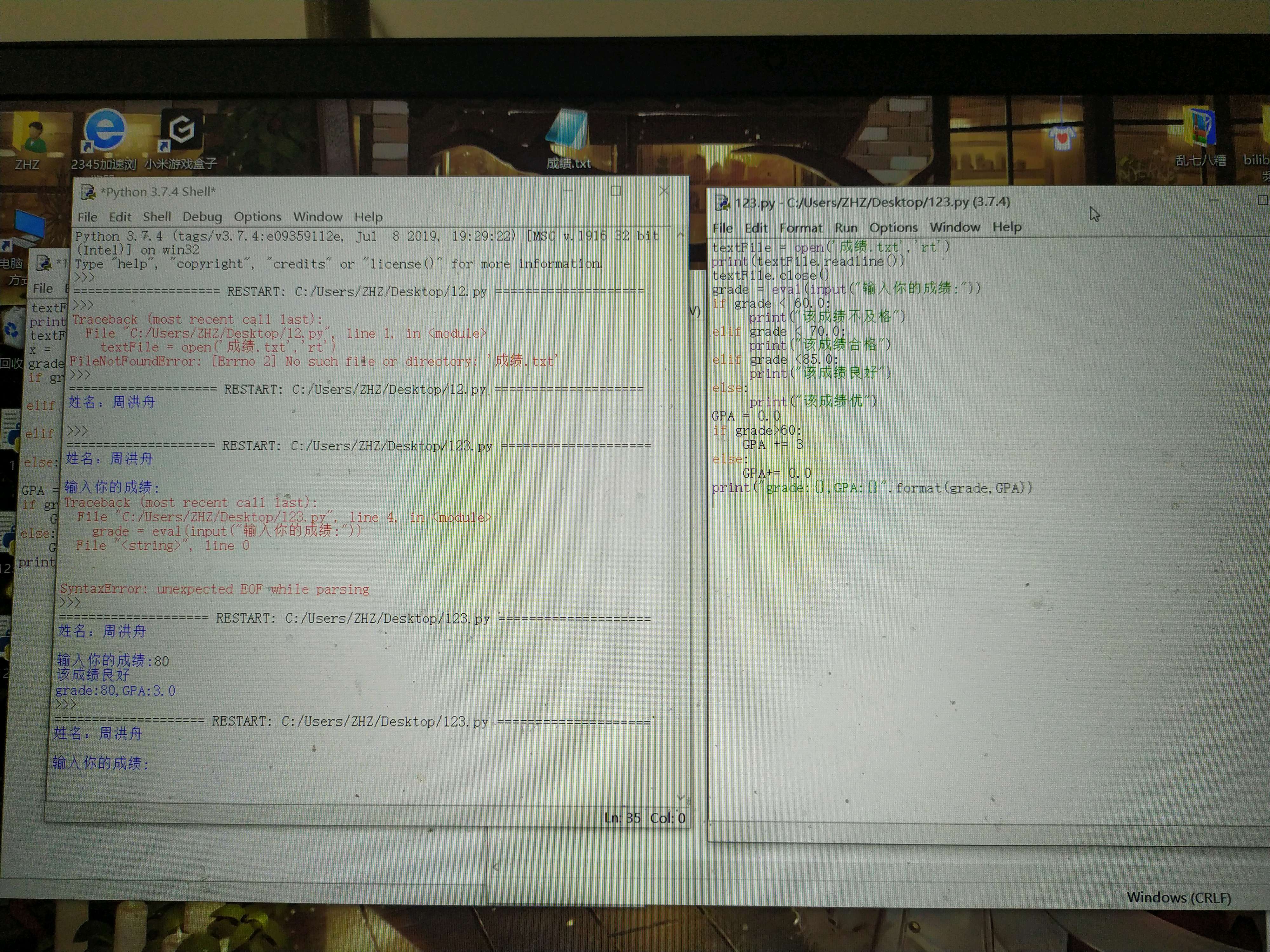Viewport: 1270px width, 952px height.
Task: Click the grade = eval(input line in editor
Action: (x=846, y=289)
